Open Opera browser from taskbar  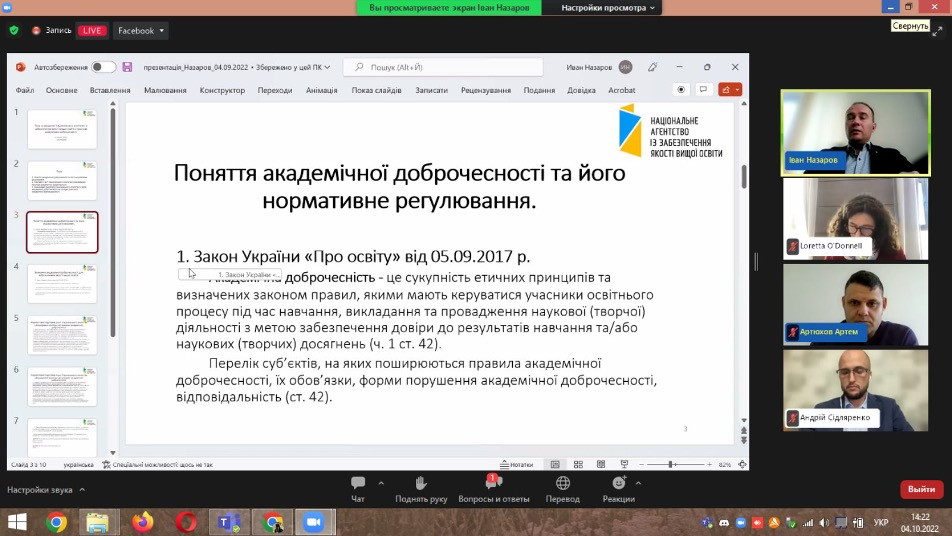coord(186,522)
